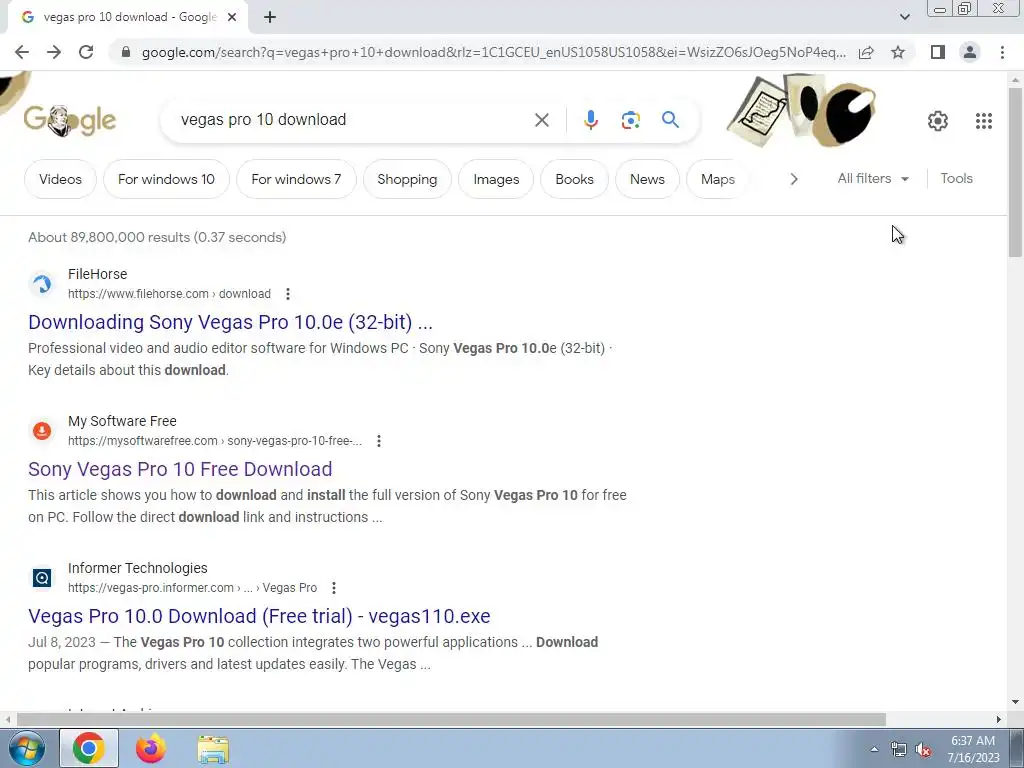1024x768 pixels.
Task: Switch to Books results
Action: [x=574, y=179]
